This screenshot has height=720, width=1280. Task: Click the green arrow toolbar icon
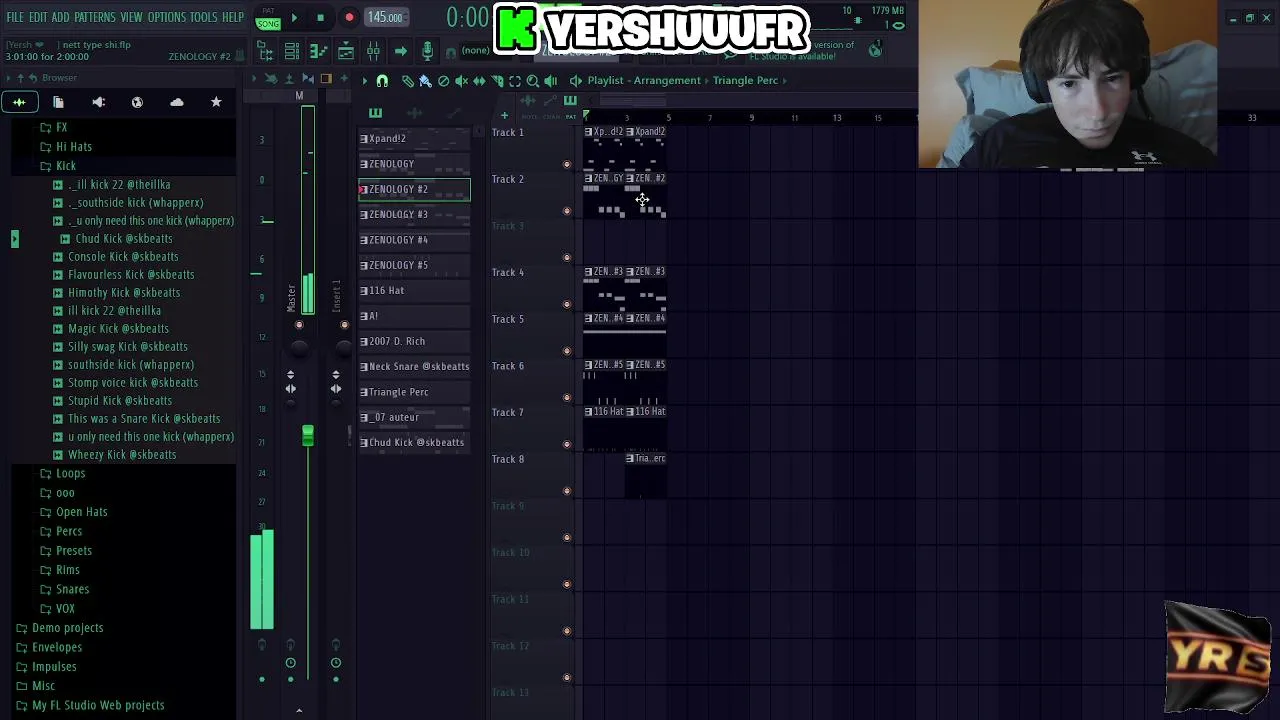(400, 51)
